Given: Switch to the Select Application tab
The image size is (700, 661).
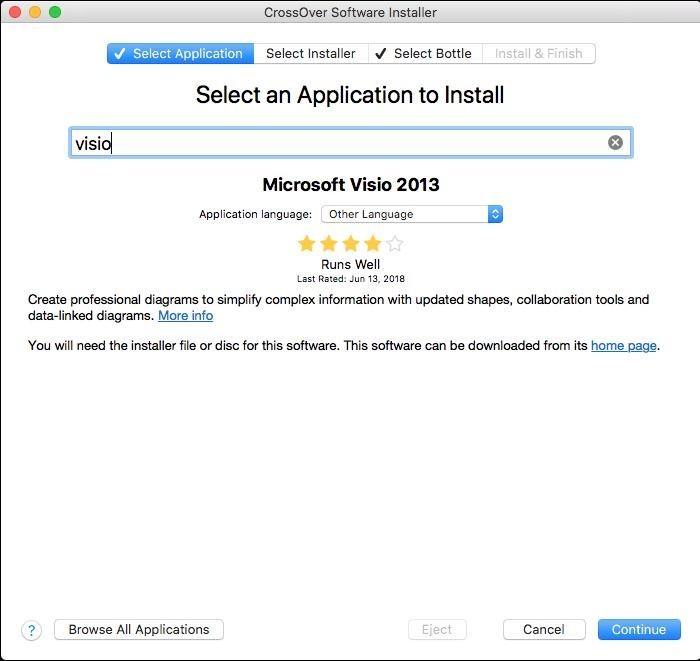Looking at the screenshot, I should pos(180,54).
